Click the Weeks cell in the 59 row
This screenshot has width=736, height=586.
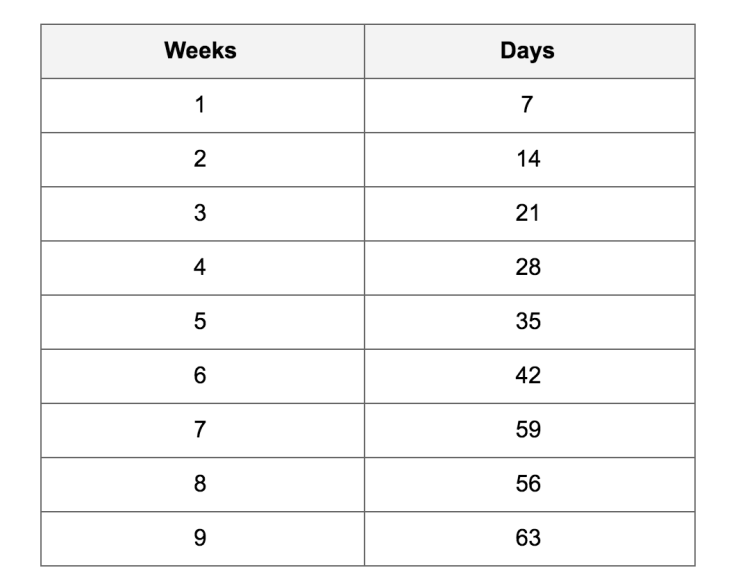click(203, 430)
